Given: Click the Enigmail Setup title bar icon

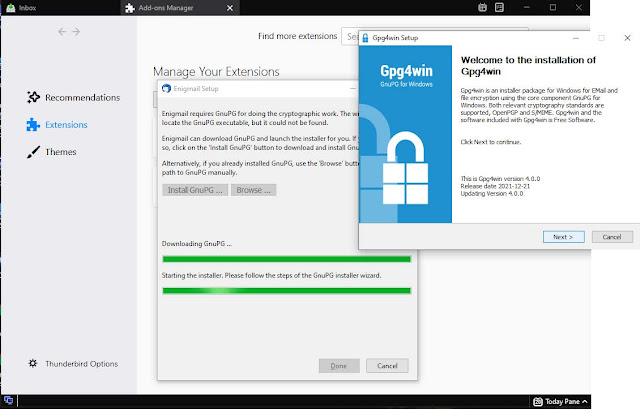Looking at the screenshot, I should [166, 89].
